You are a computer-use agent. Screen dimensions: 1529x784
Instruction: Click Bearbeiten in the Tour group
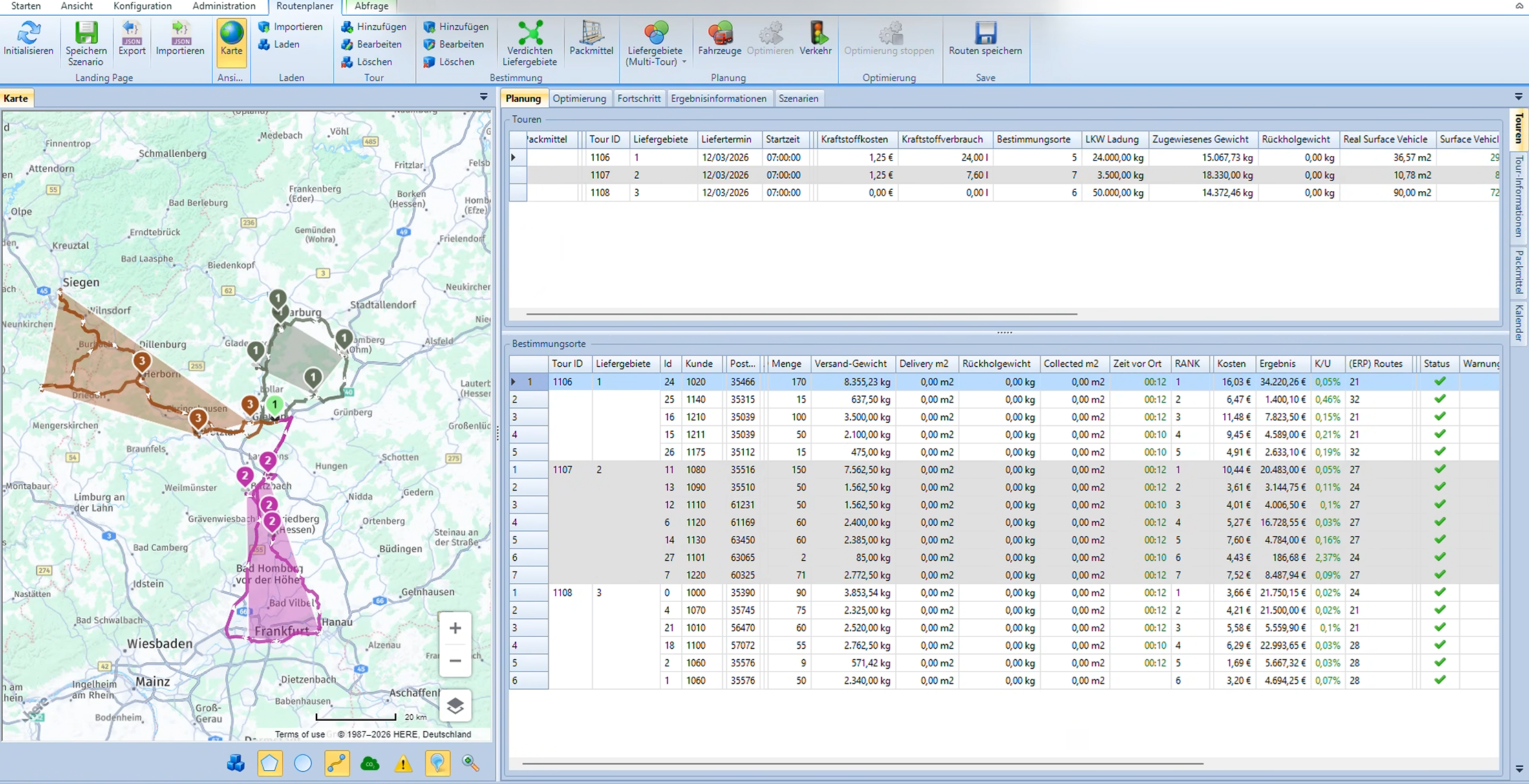(x=372, y=45)
